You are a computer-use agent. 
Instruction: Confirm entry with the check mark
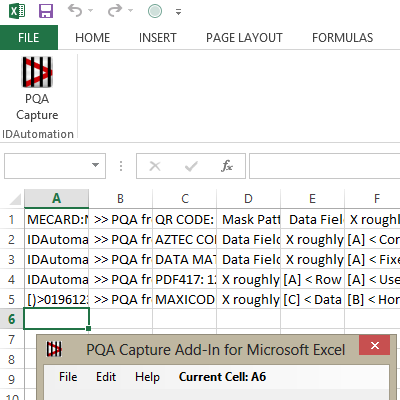pyautogui.click(x=191, y=166)
